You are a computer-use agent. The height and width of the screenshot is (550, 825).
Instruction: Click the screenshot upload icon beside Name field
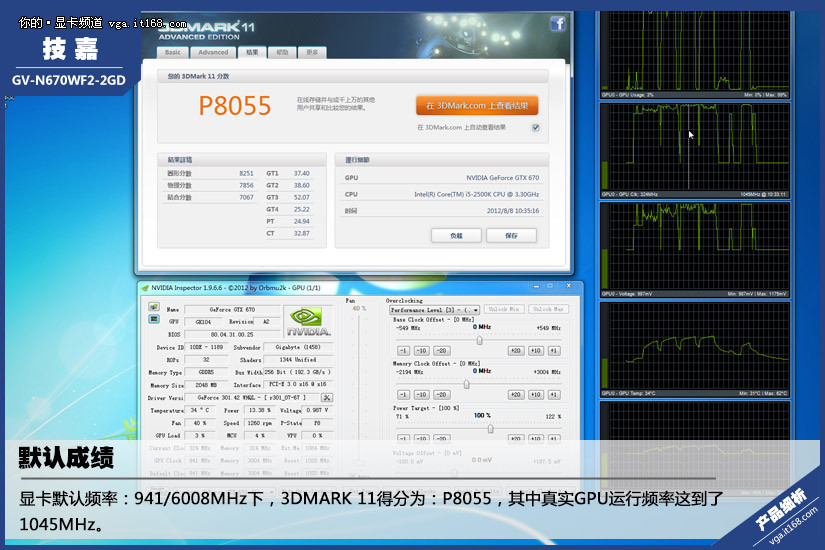tap(154, 307)
